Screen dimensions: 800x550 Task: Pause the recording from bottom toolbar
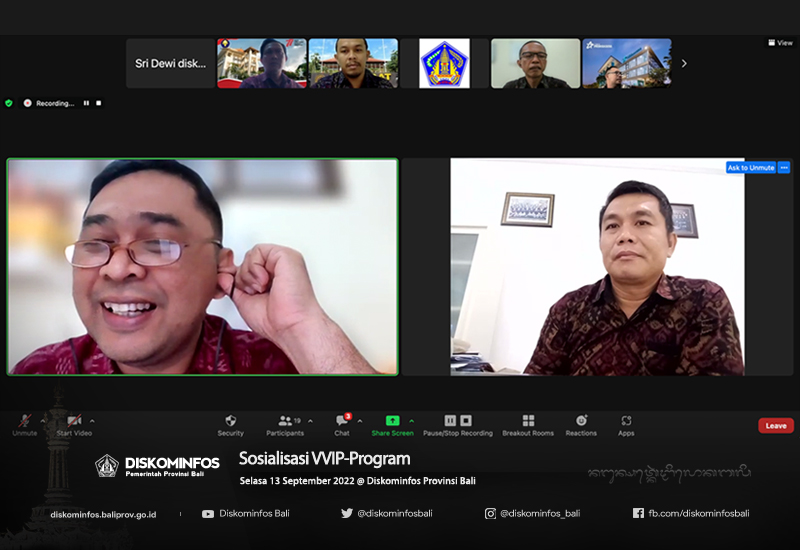(x=450, y=420)
